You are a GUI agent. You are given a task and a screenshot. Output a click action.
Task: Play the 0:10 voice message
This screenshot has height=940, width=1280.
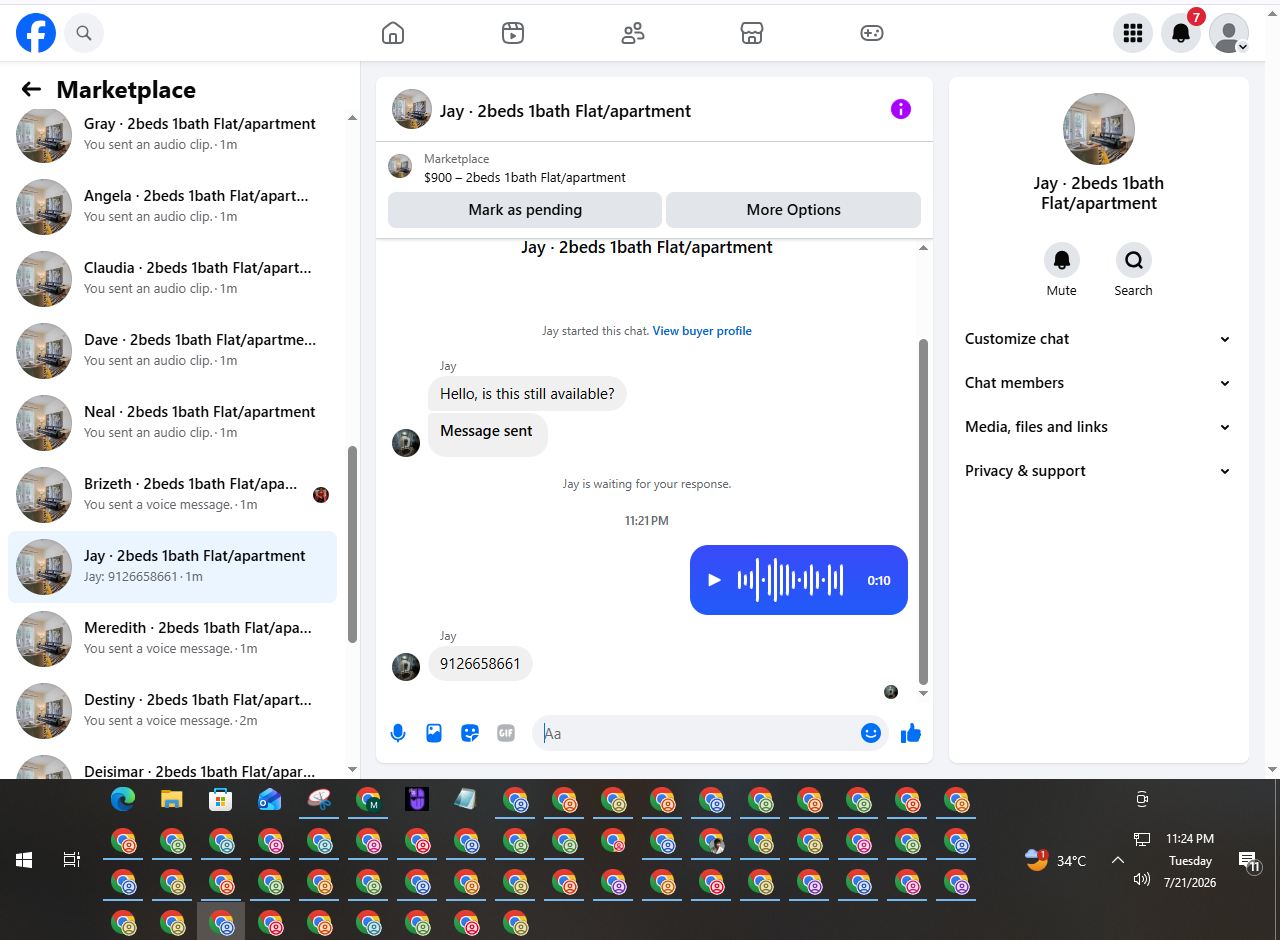[x=714, y=580]
